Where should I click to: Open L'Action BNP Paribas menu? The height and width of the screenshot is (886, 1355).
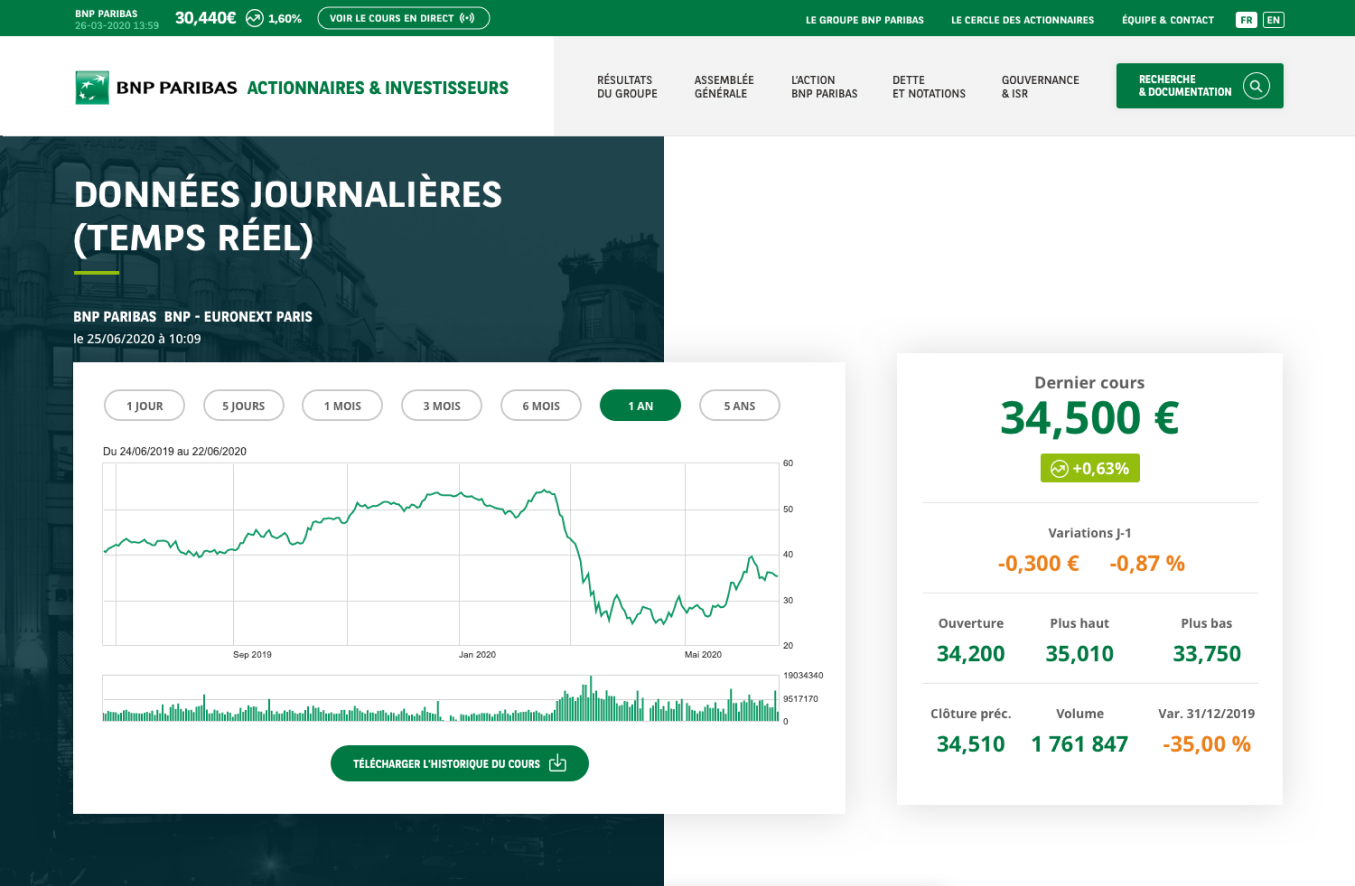824,87
